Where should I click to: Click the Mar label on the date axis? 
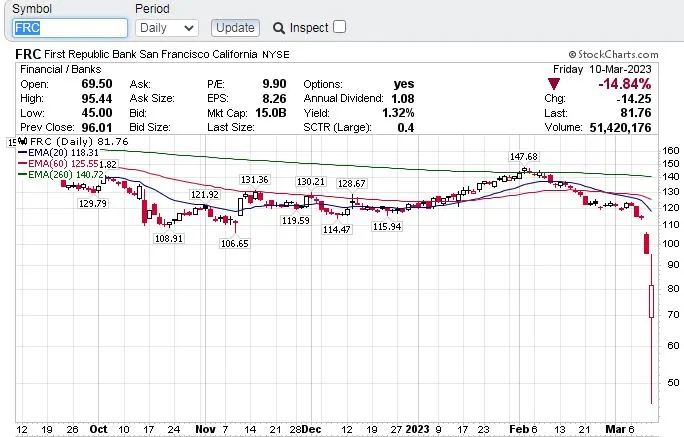(x=615, y=429)
